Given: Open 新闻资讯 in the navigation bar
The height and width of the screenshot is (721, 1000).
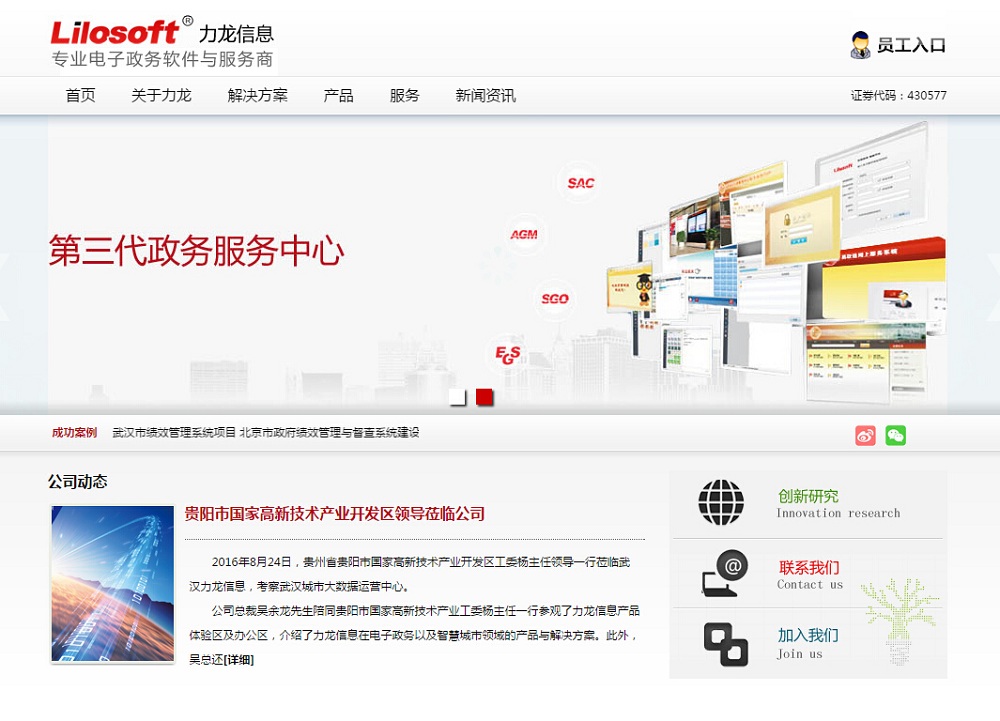Looking at the screenshot, I should coord(486,96).
